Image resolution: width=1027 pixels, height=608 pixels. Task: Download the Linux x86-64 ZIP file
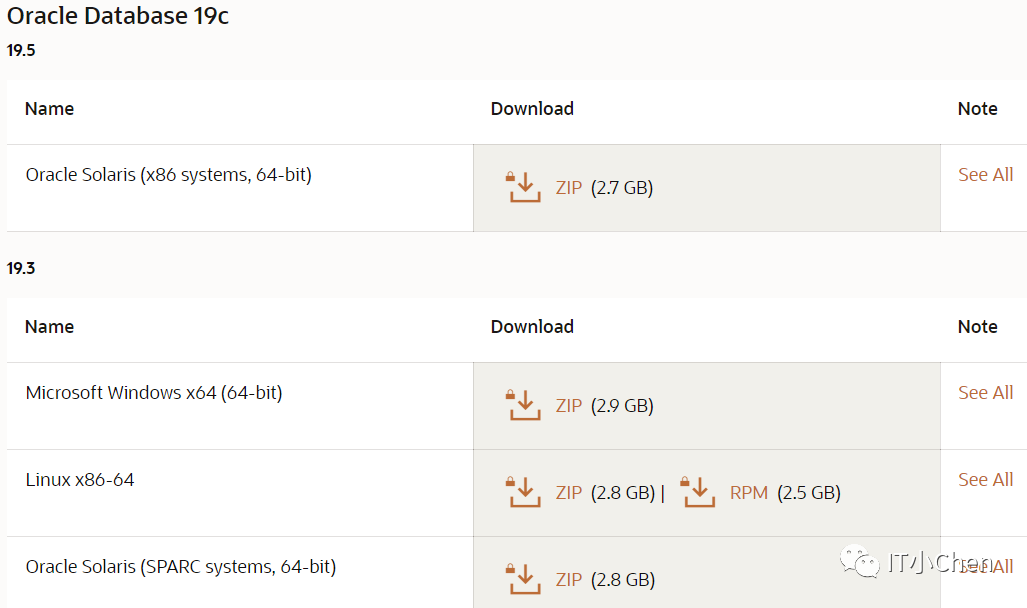click(569, 493)
